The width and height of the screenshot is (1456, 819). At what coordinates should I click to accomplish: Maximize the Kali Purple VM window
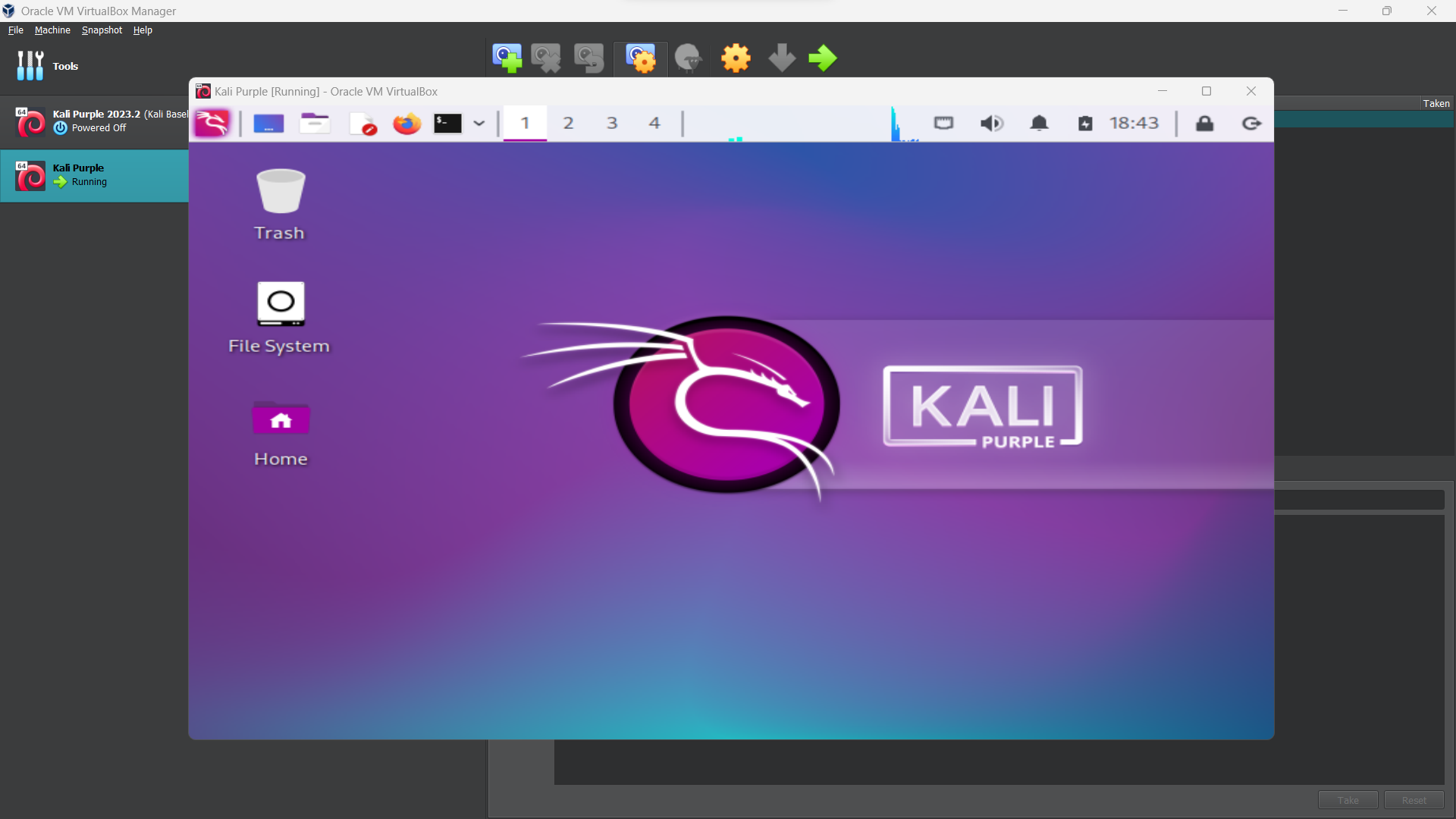[1207, 91]
